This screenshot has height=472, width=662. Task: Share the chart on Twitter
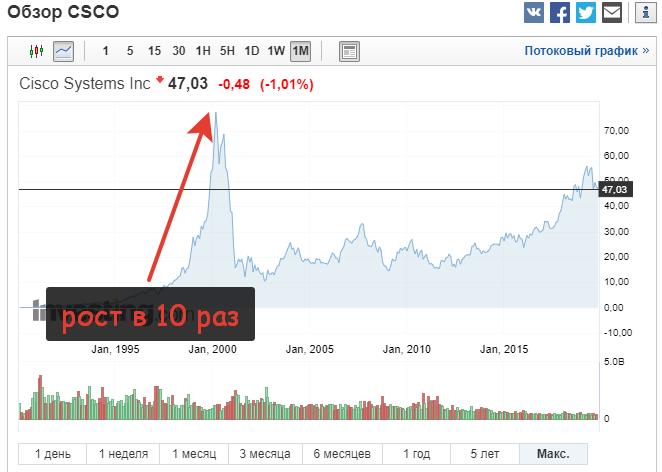pos(586,13)
